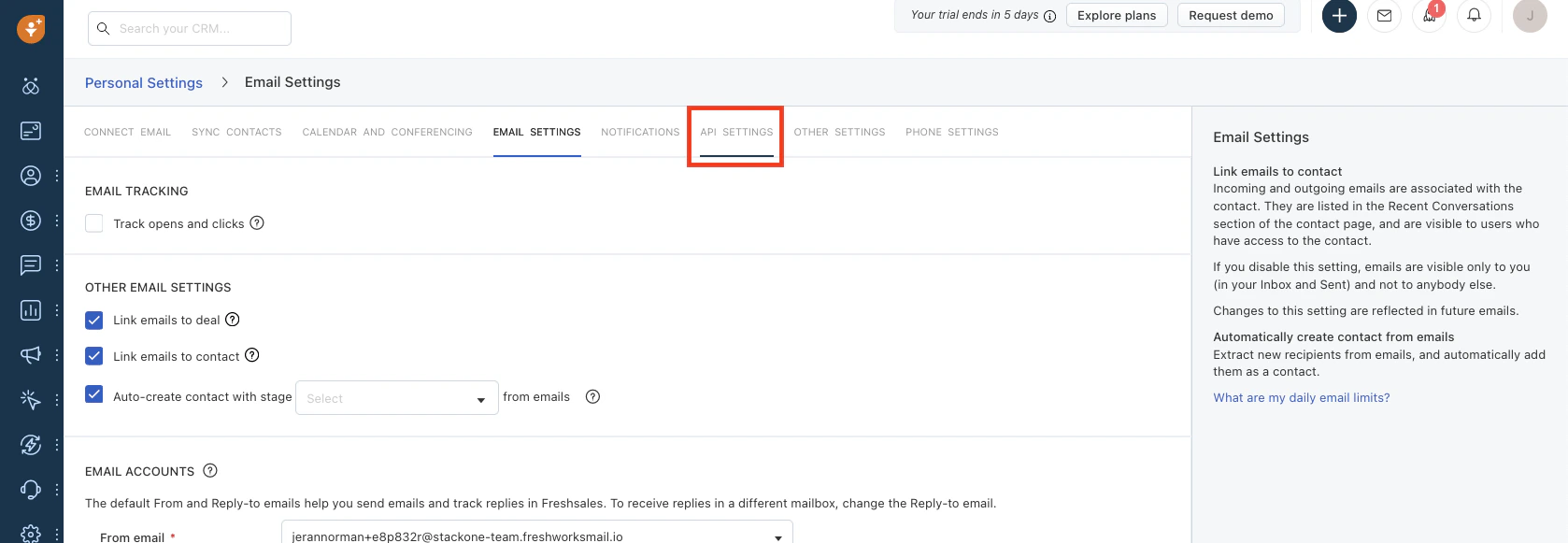Image resolution: width=1568 pixels, height=543 pixels.
Task: Switch to Connect Email tab
Action: (128, 132)
